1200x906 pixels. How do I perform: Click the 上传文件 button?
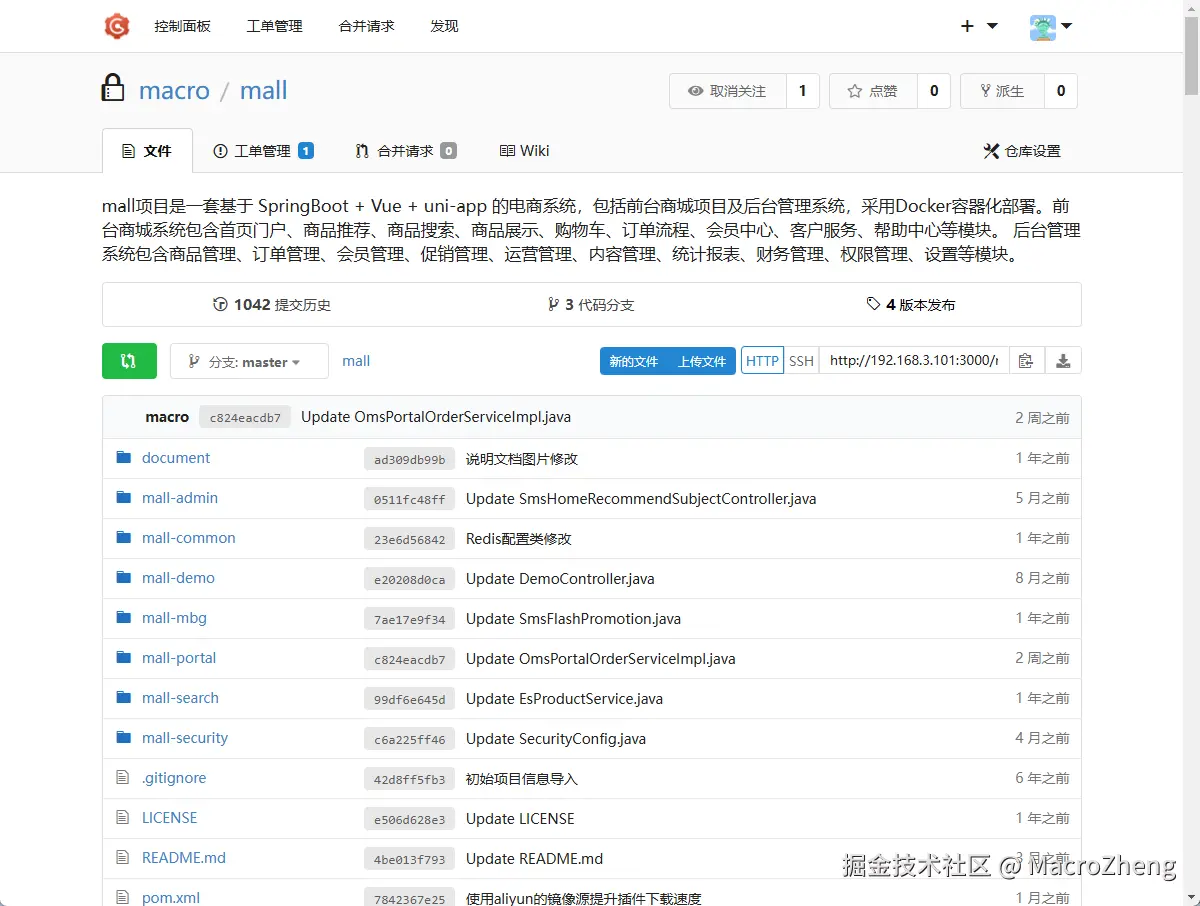(702, 361)
